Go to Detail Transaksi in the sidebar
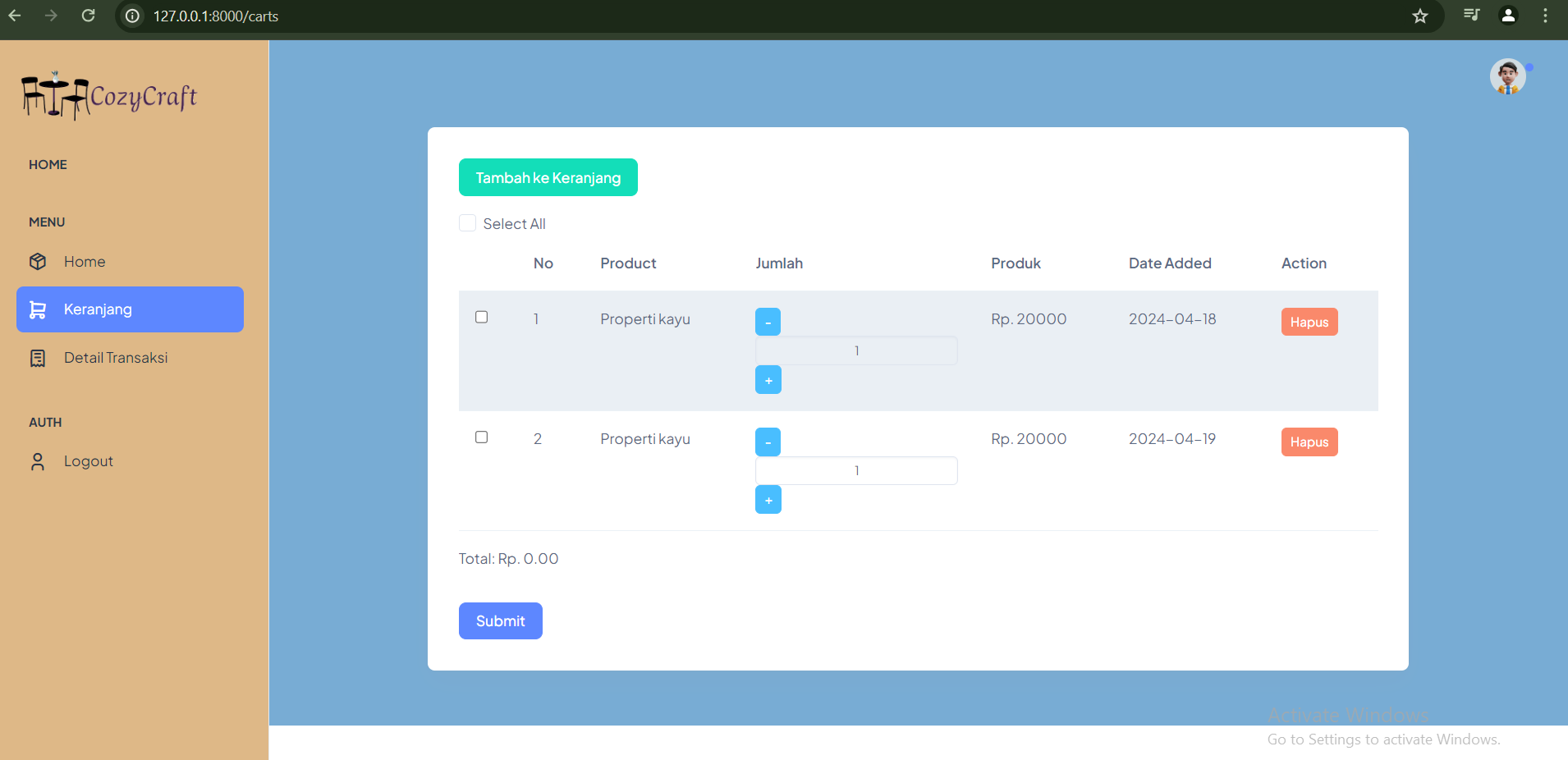Screen dimensions: 1568x760 [115, 358]
